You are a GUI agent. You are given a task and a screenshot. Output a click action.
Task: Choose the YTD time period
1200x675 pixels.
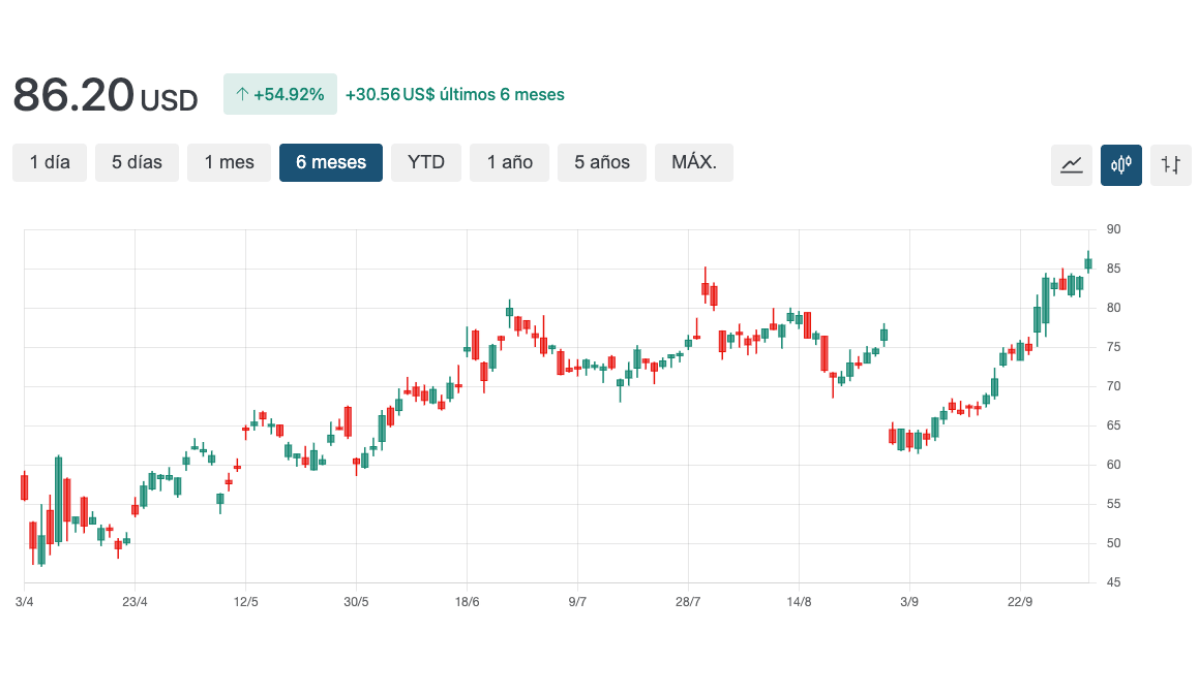426,162
